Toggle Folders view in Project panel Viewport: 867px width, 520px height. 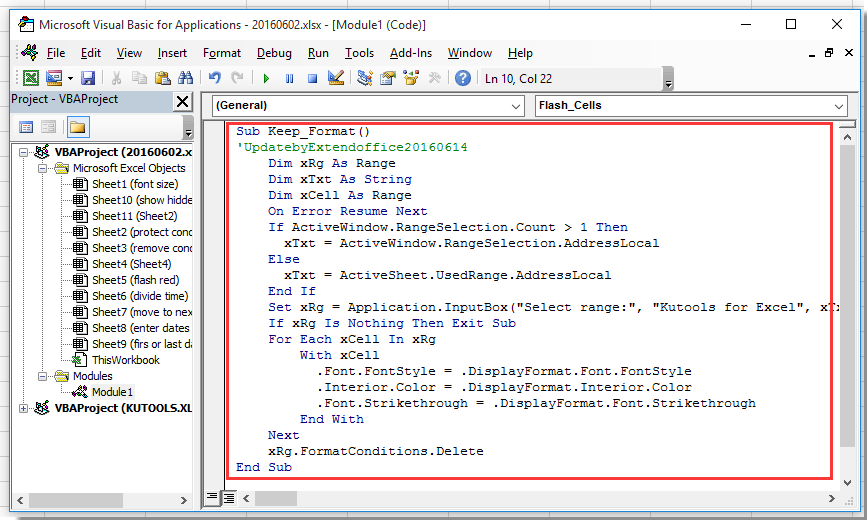click(77, 127)
